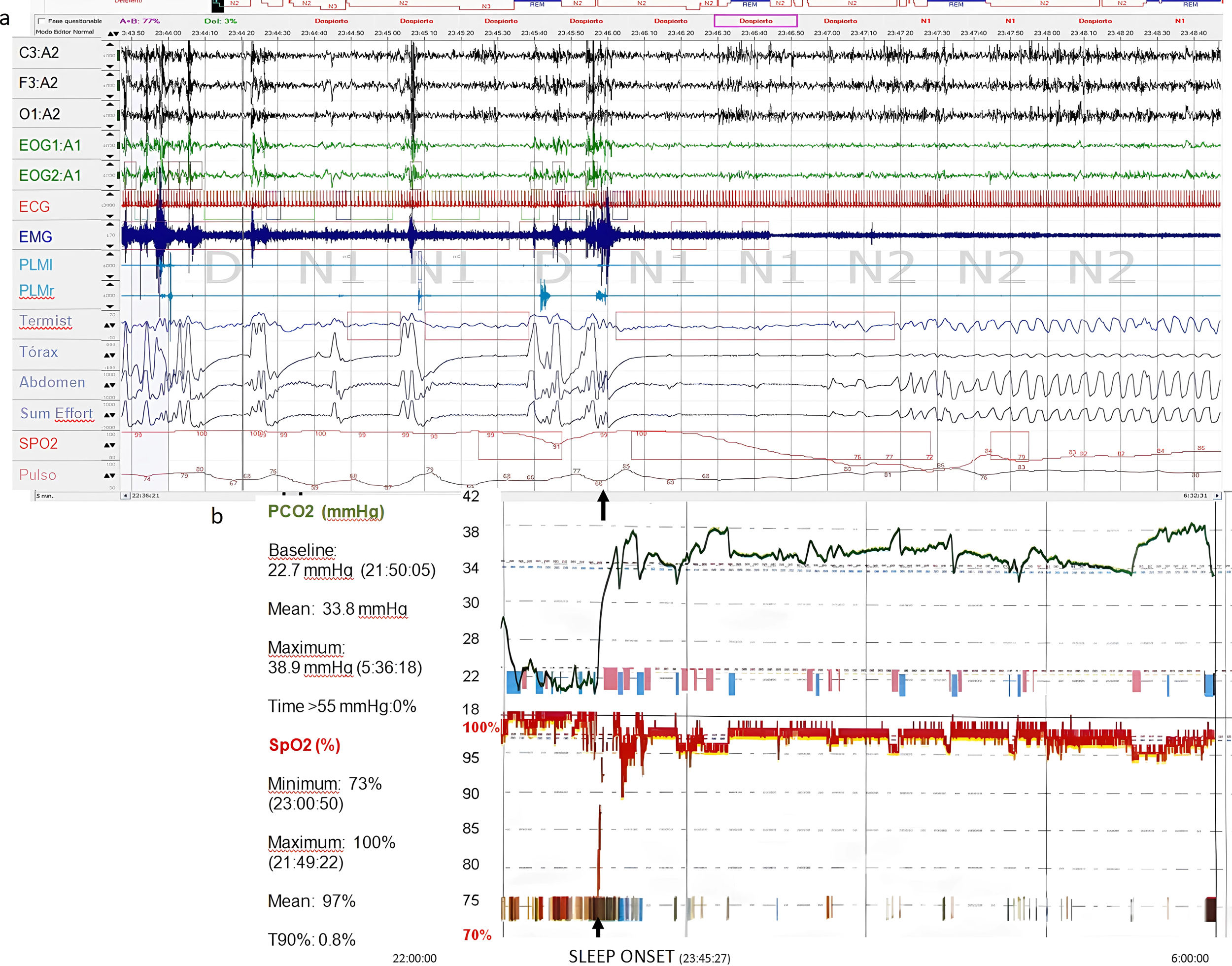Click scale arrows next to Termist channel

tap(109, 326)
